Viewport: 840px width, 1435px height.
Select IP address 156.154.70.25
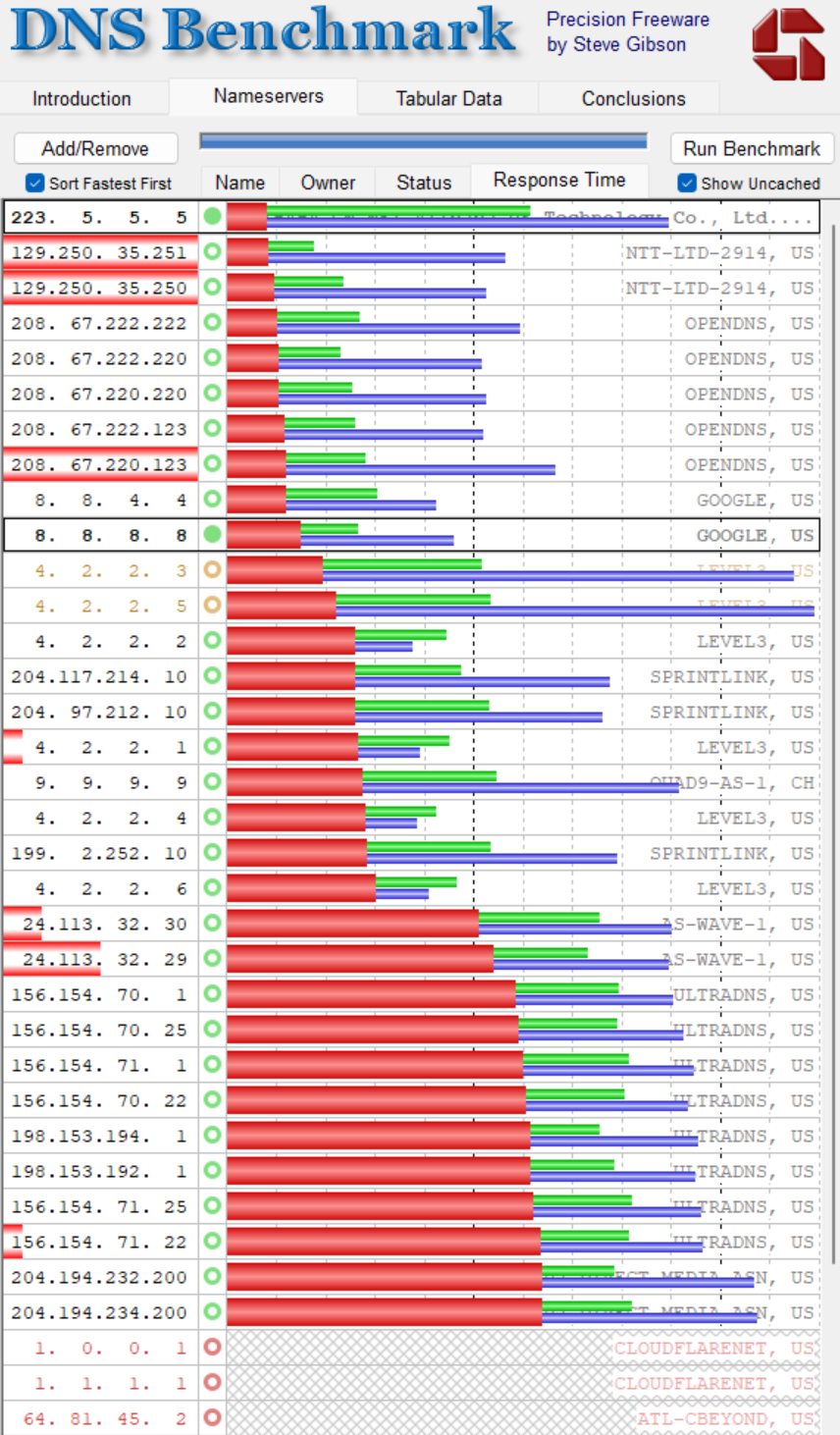point(99,1030)
